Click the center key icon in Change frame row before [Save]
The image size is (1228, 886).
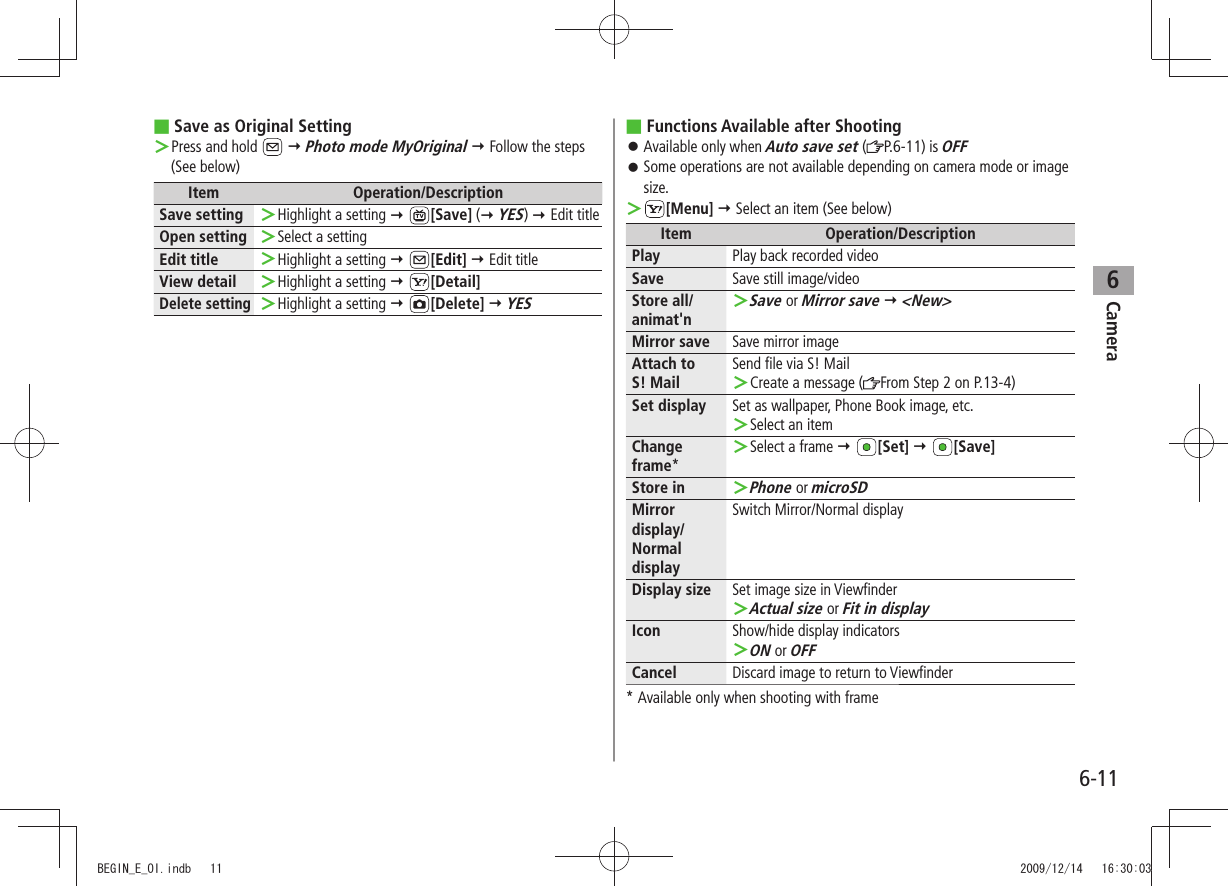[x=942, y=447]
